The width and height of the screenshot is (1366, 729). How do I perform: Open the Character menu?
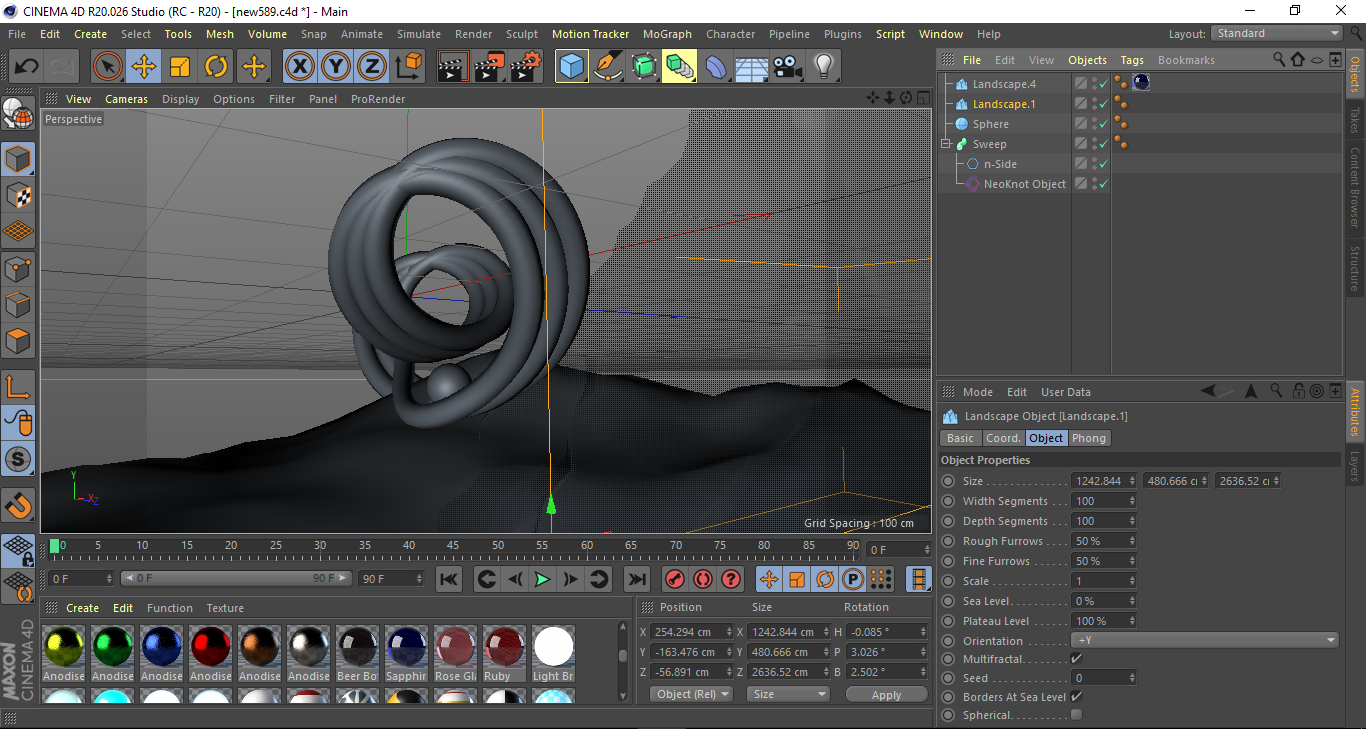(730, 34)
